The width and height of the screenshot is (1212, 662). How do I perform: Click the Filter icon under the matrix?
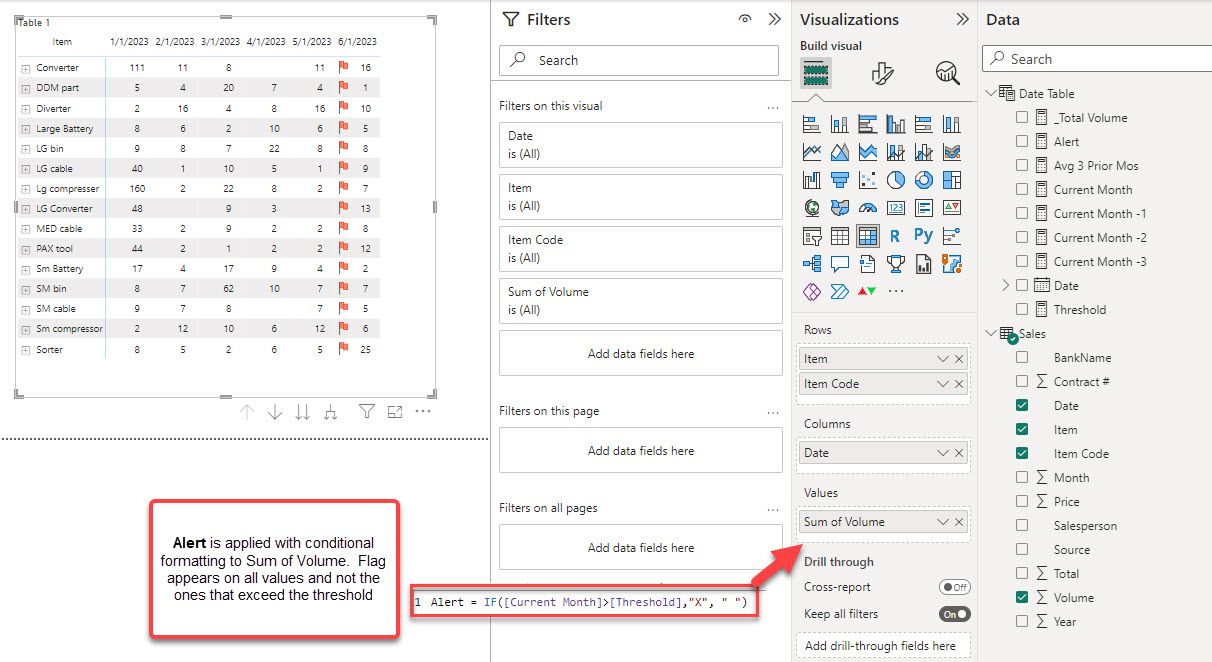(x=367, y=412)
